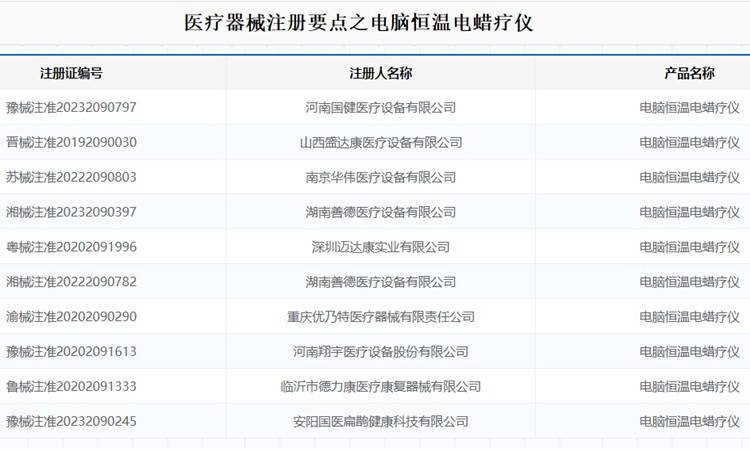Image resolution: width=750 pixels, height=451 pixels.
Task: Click 电脑恒温电蜡疗仪 in the 安阳国医扁鹊 row
Action: 689,421
